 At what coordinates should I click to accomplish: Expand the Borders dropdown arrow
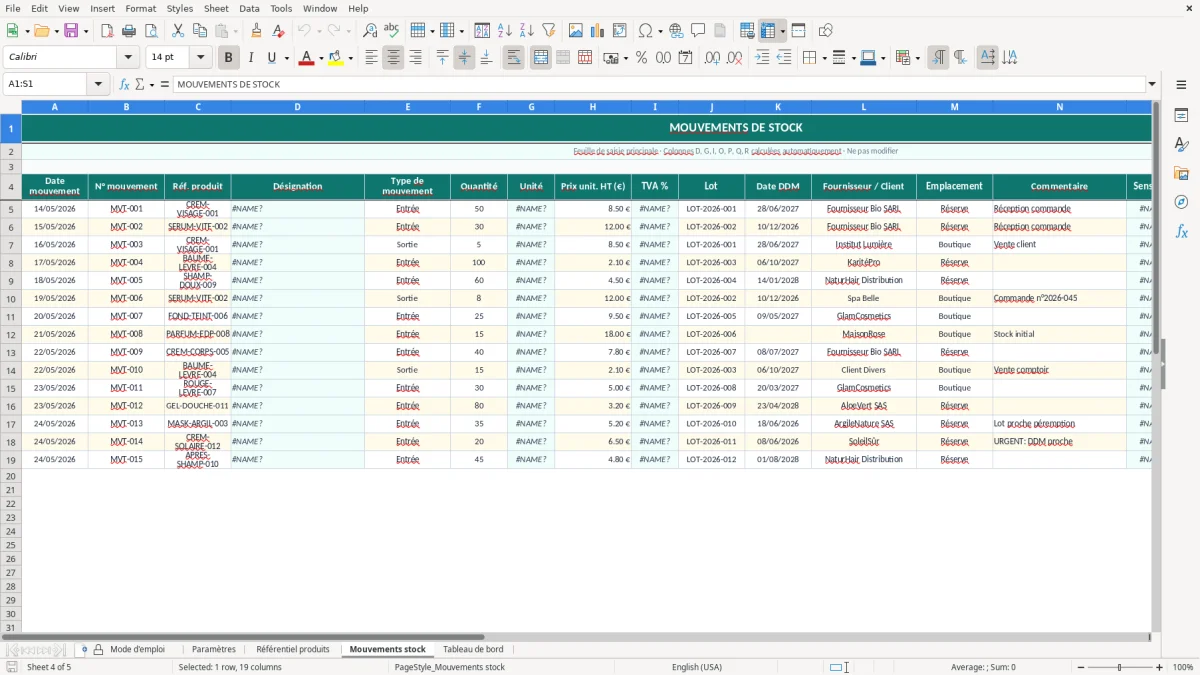tap(824, 58)
